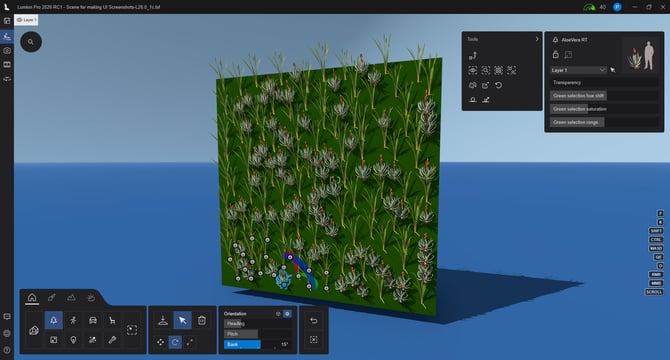Click the first icon in the Tools panel's bottom row
670x360 pixels.
[x=473, y=100]
